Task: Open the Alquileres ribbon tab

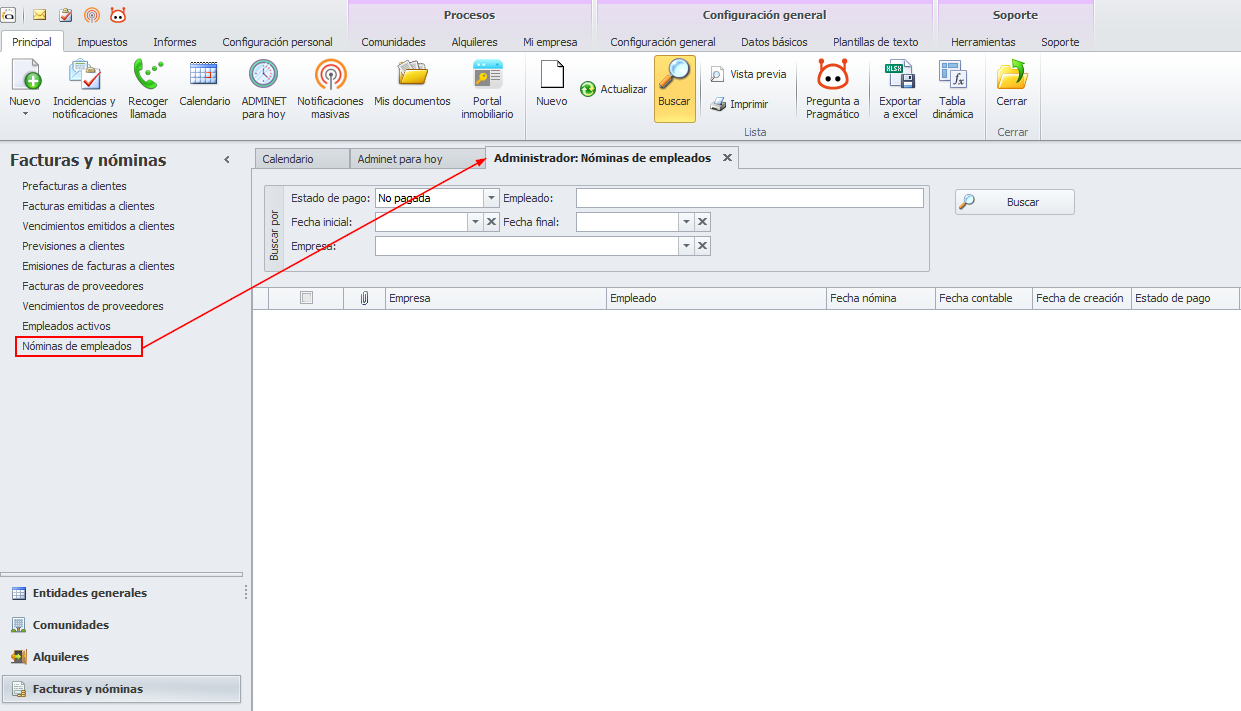Action: click(x=474, y=42)
